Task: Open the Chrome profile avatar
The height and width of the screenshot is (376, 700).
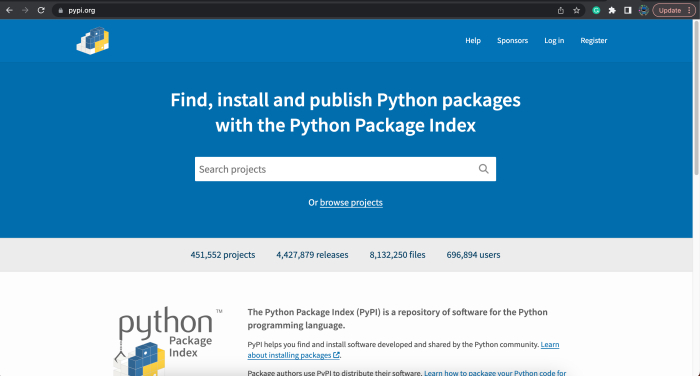Action: click(x=643, y=10)
